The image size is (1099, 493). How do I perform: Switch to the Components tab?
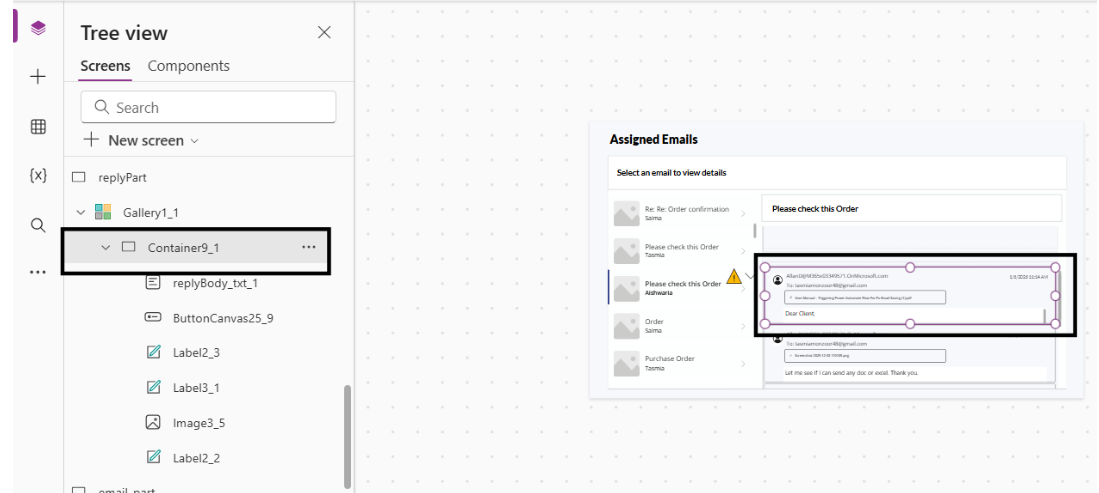[x=188, y=66]
